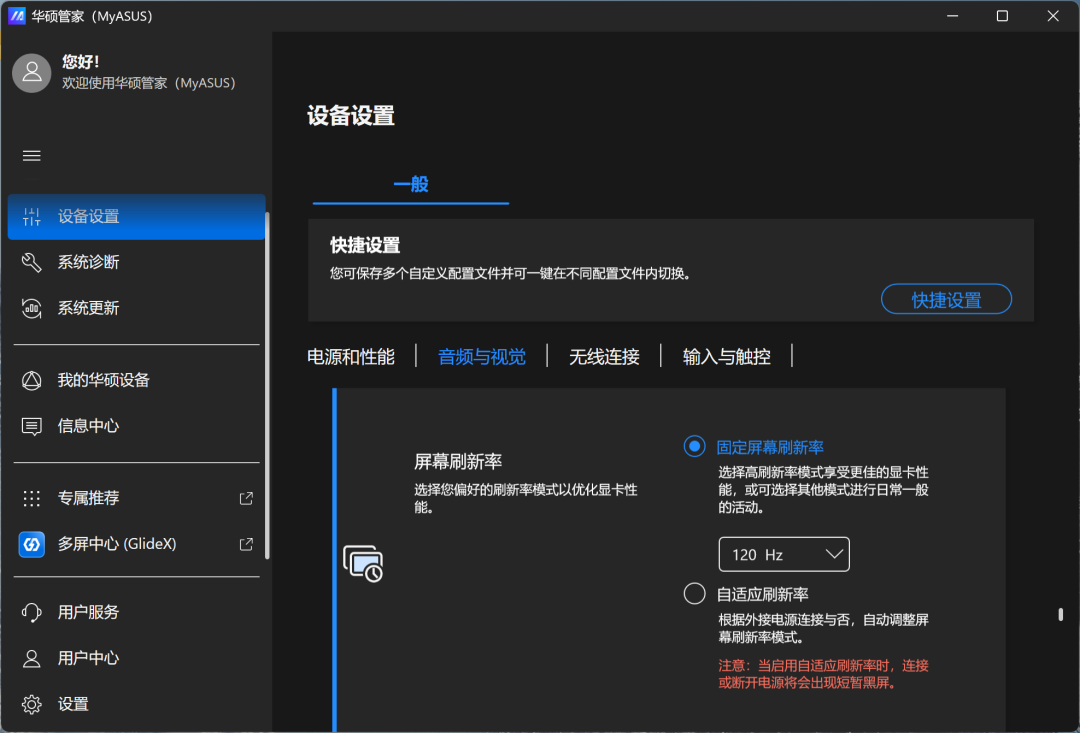Screen dimensions: 1080x733
Task: Select 固定屏幕刷新率 radio button
Action: click(x=694, y=446)
